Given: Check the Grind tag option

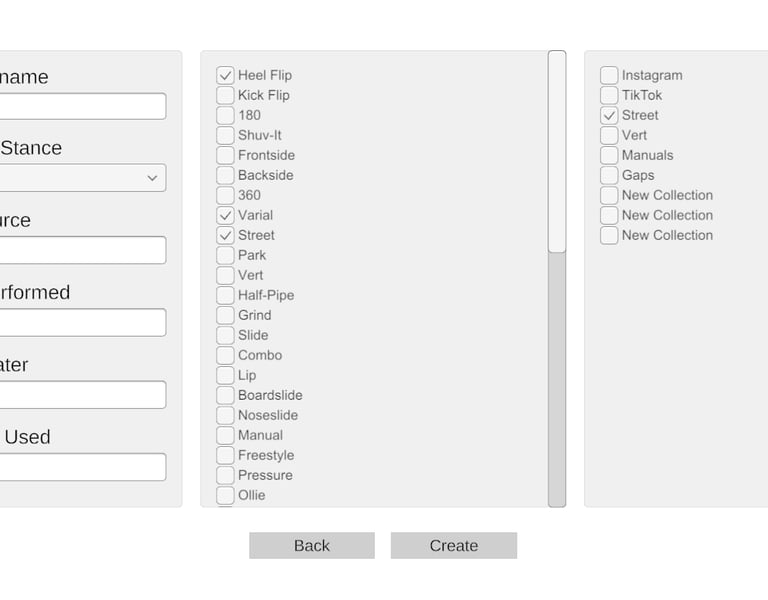Looking at the screenshot, I should 226,315.
